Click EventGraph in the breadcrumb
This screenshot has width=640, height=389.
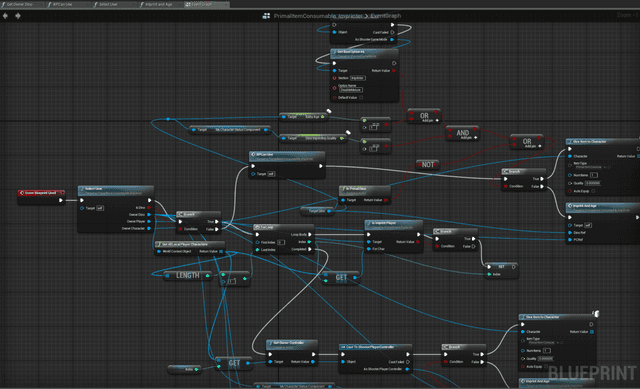pos(386,16)
